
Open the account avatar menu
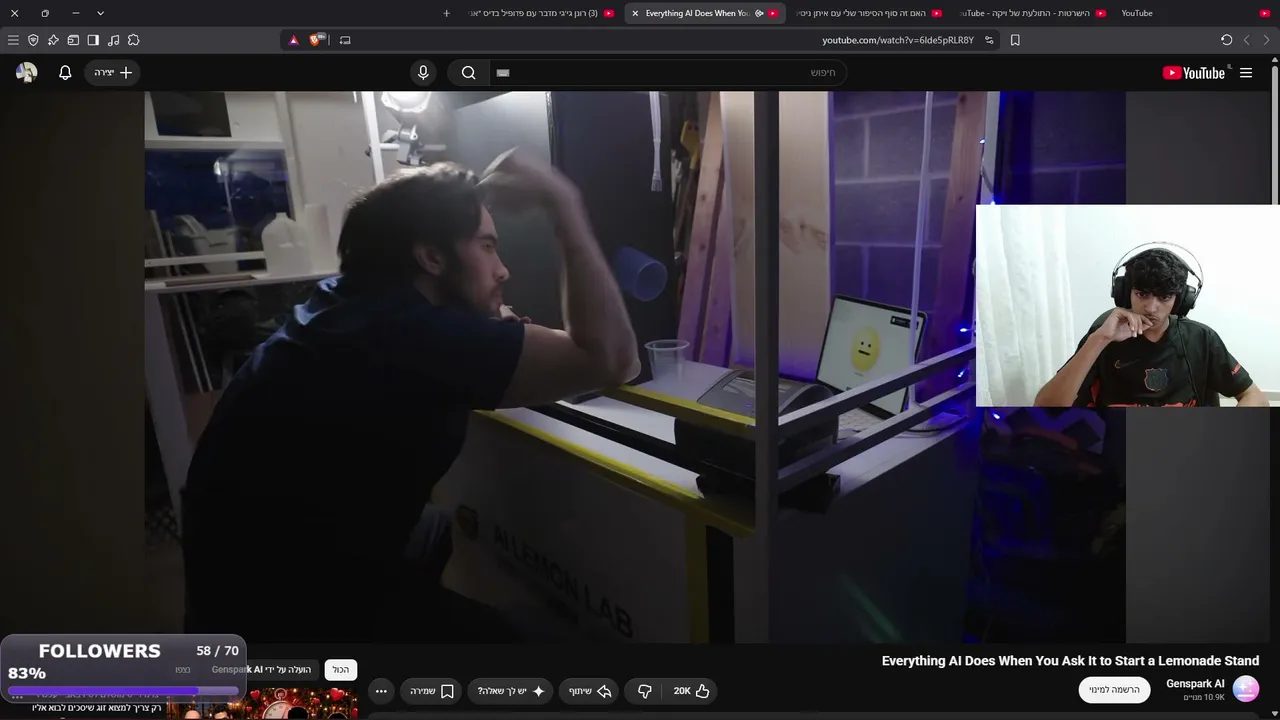pos(27,73)
